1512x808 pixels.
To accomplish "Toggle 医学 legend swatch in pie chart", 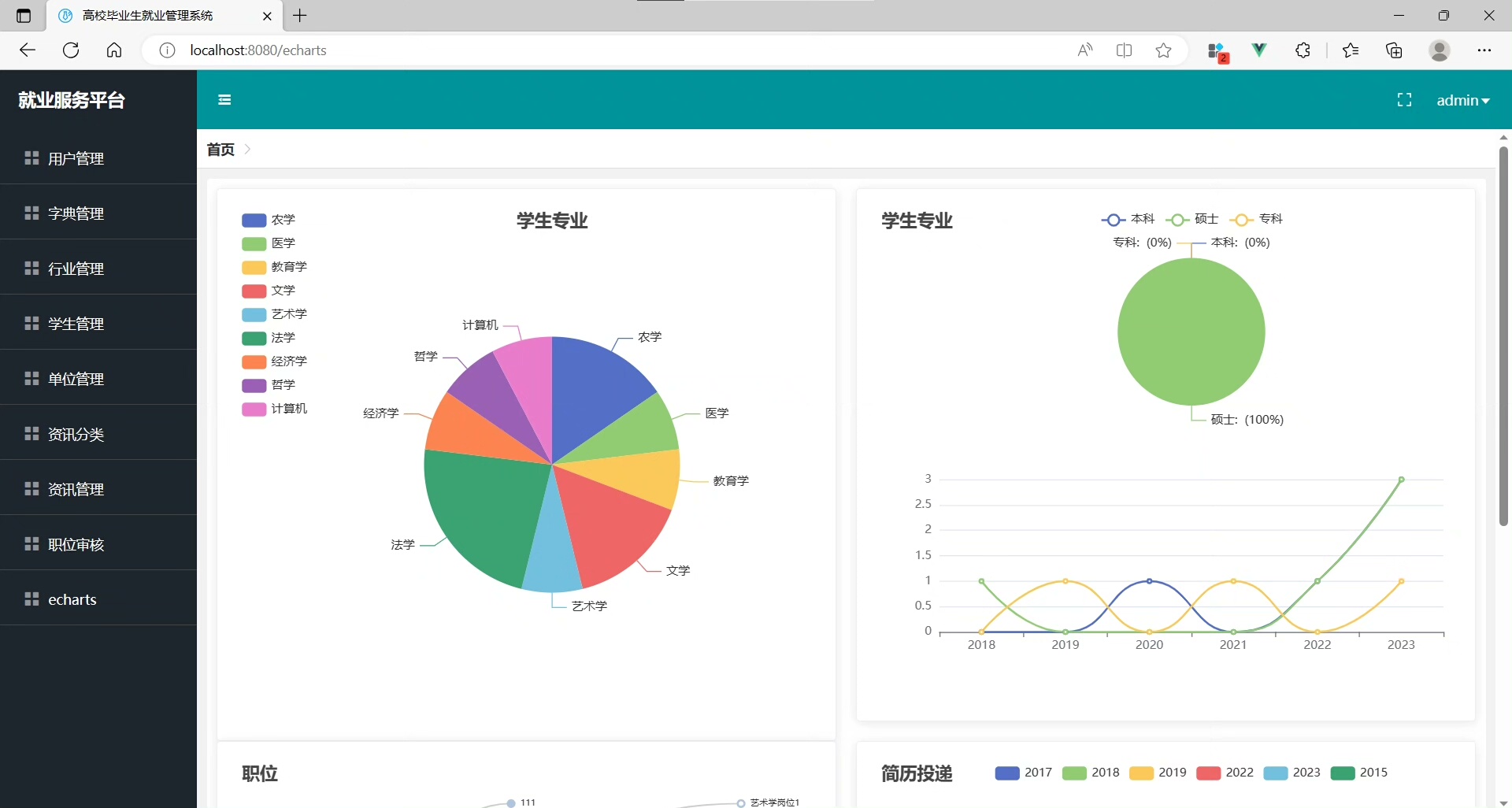I will (x=254, y=243).
